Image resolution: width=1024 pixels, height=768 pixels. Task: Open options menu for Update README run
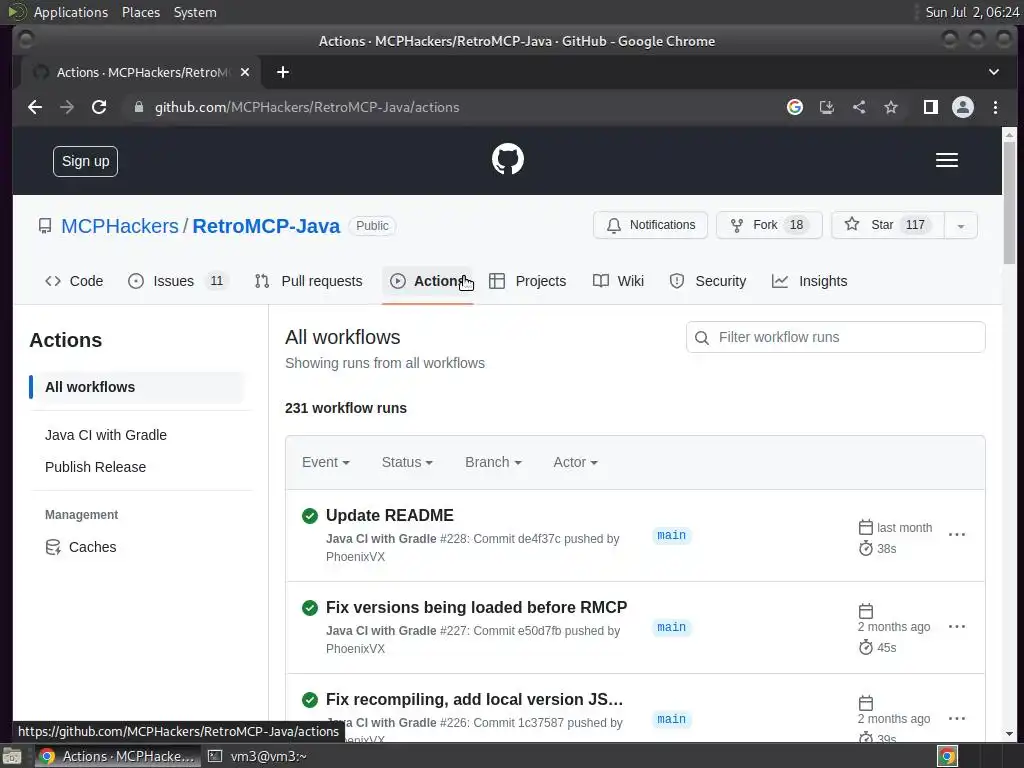click(957, 534)
